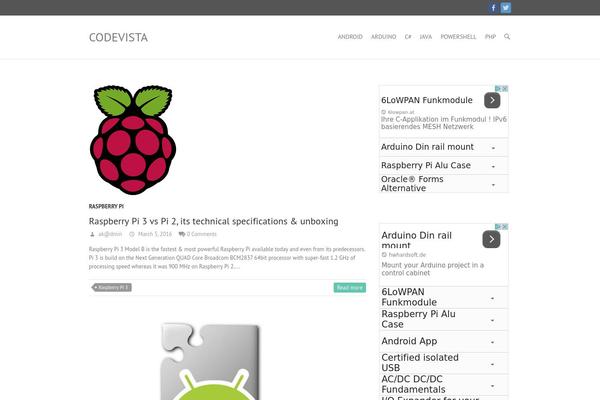
Task: Open the RASPBERRY PI category link
Action: (x=106, y=206)
